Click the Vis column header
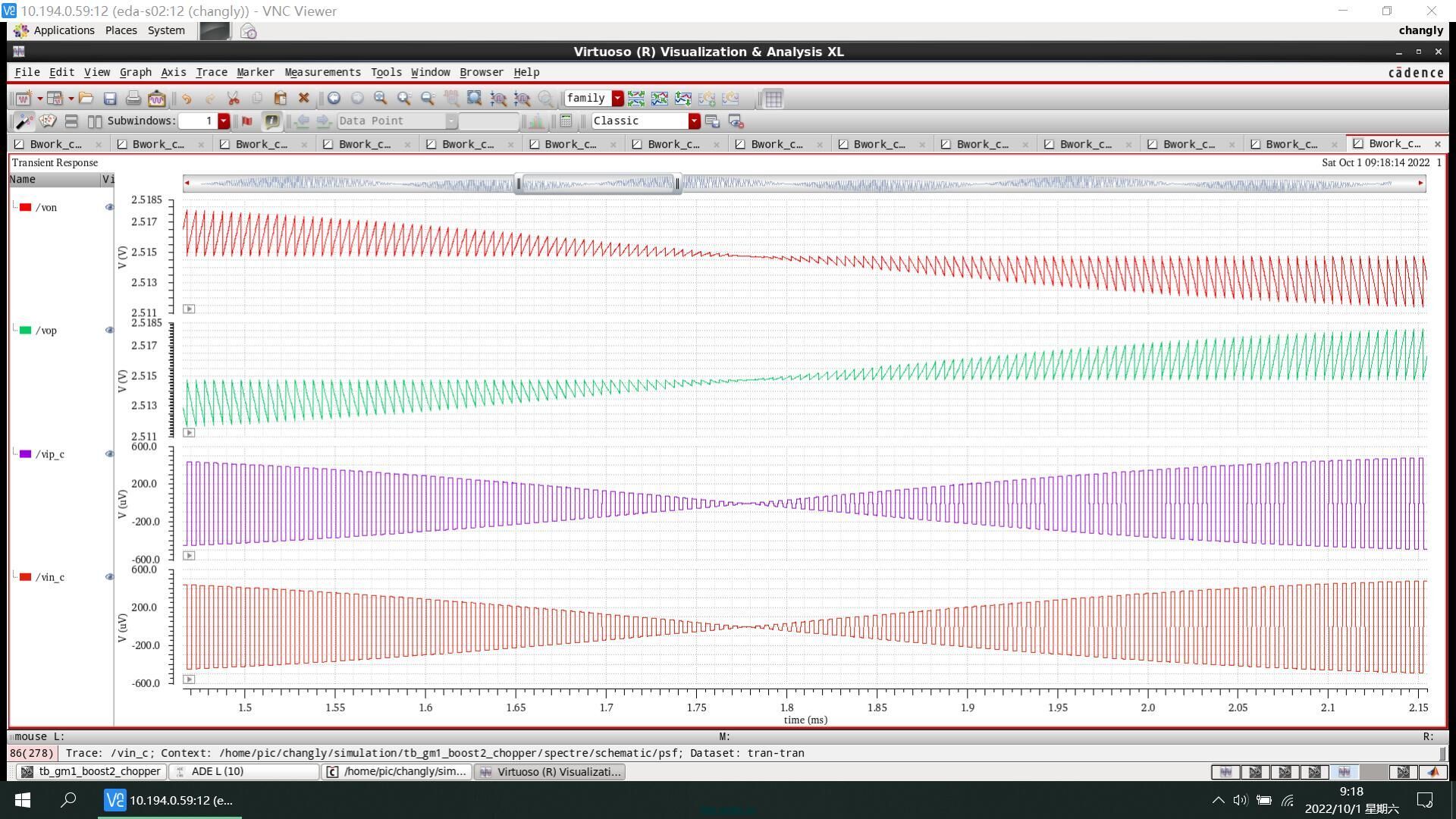The height and width of the screenshot is (819, 1456). 108,180
